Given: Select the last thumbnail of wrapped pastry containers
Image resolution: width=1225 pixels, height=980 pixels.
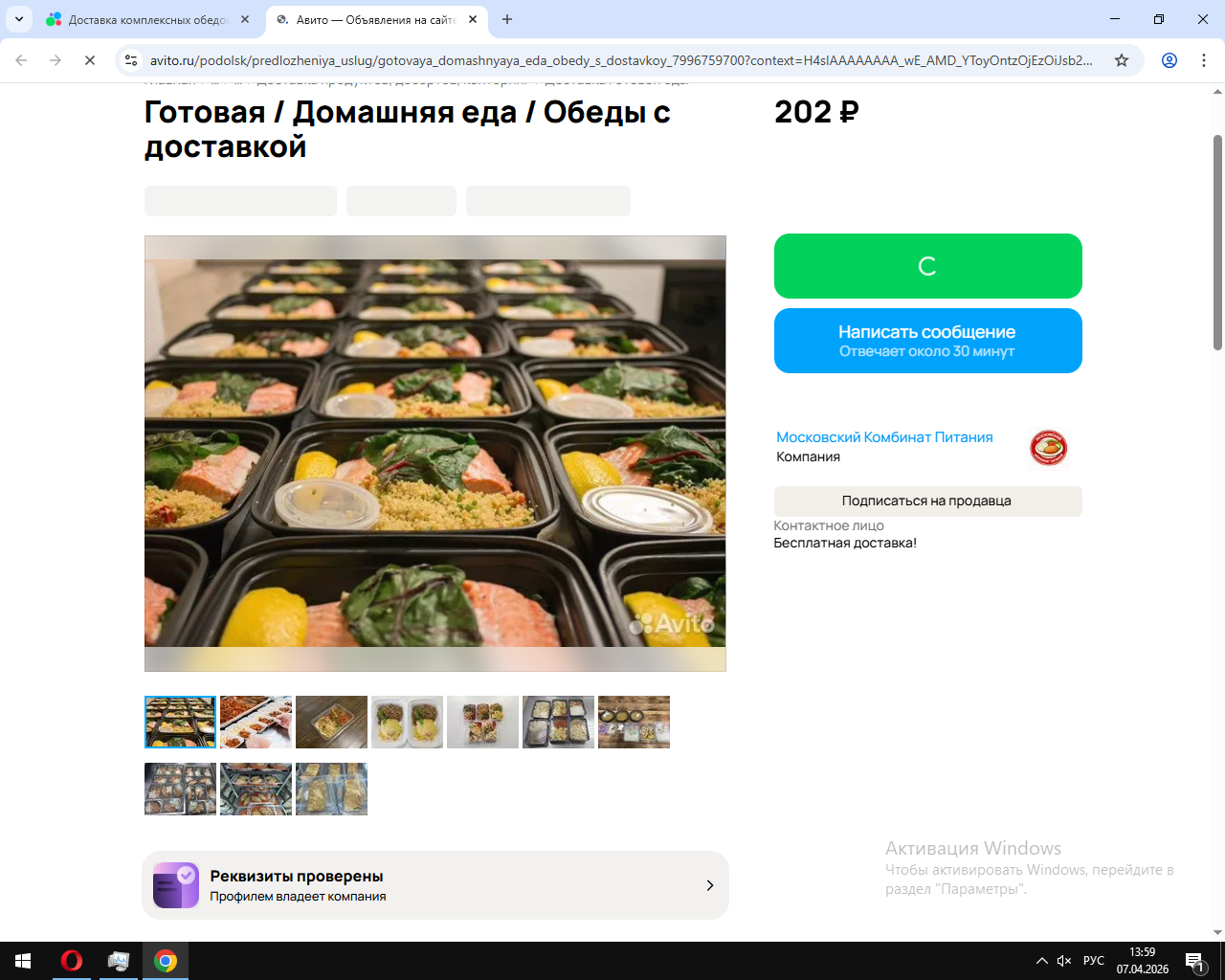Looking at the screenshot, I should [331, 789].
